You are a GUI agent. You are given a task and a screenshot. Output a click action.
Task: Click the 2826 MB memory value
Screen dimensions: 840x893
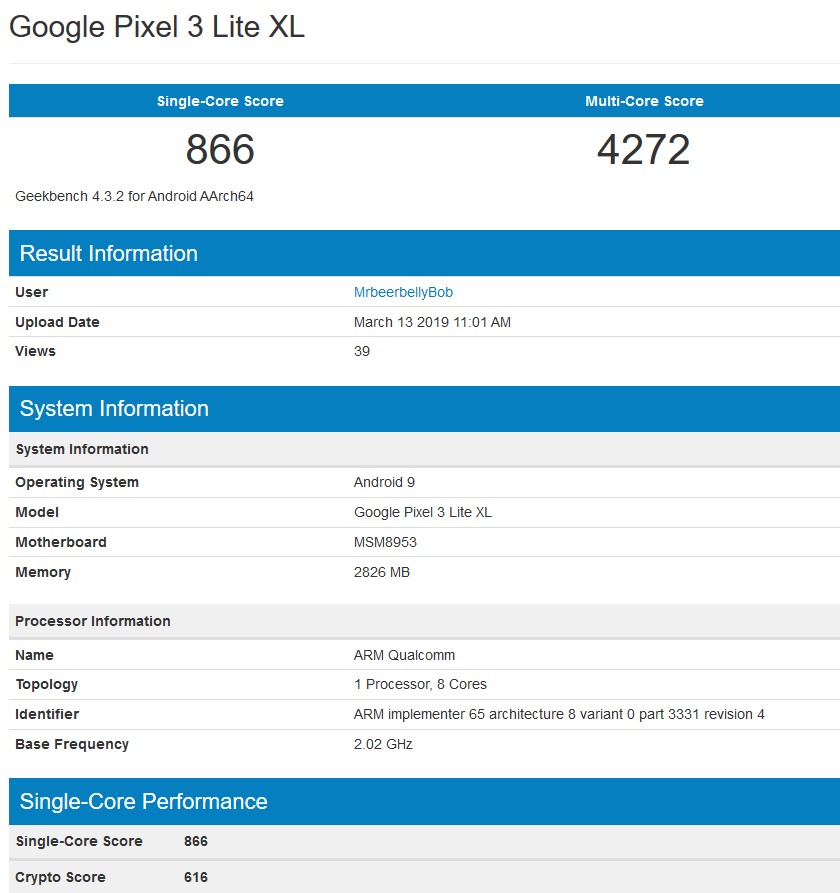(x=382, y=572)
